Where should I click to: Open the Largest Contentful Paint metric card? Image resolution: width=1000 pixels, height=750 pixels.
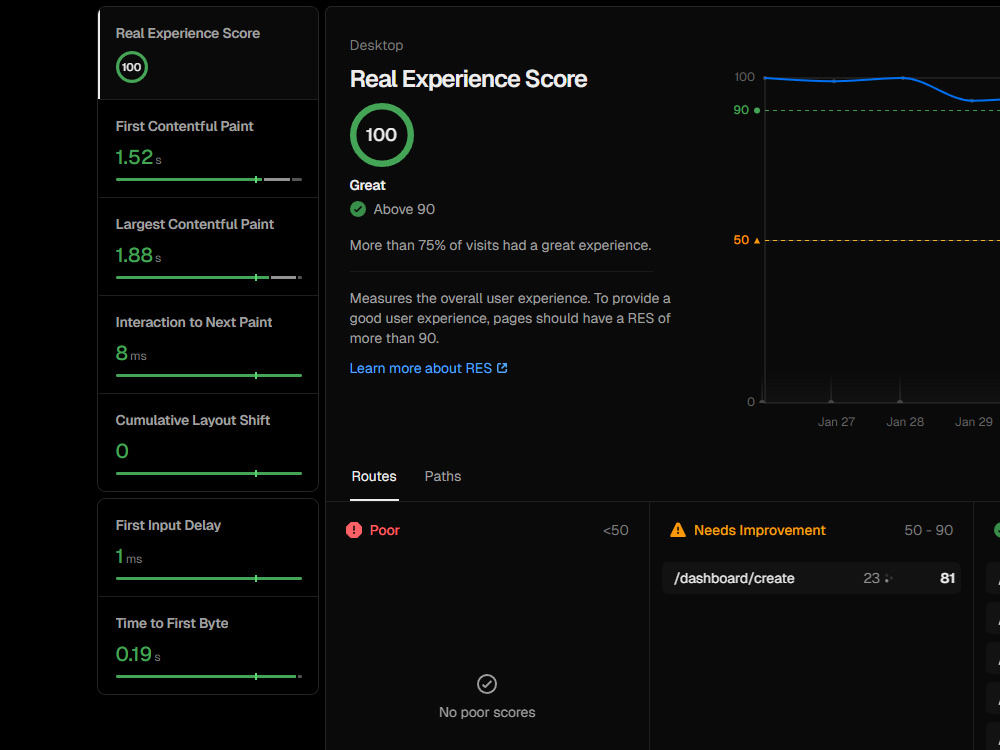tap(208, 247)
